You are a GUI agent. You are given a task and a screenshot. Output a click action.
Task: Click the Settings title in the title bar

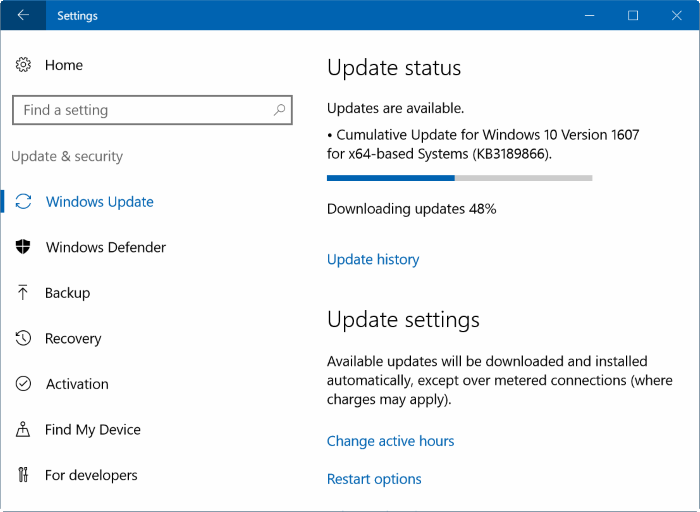tap(77, 16)
